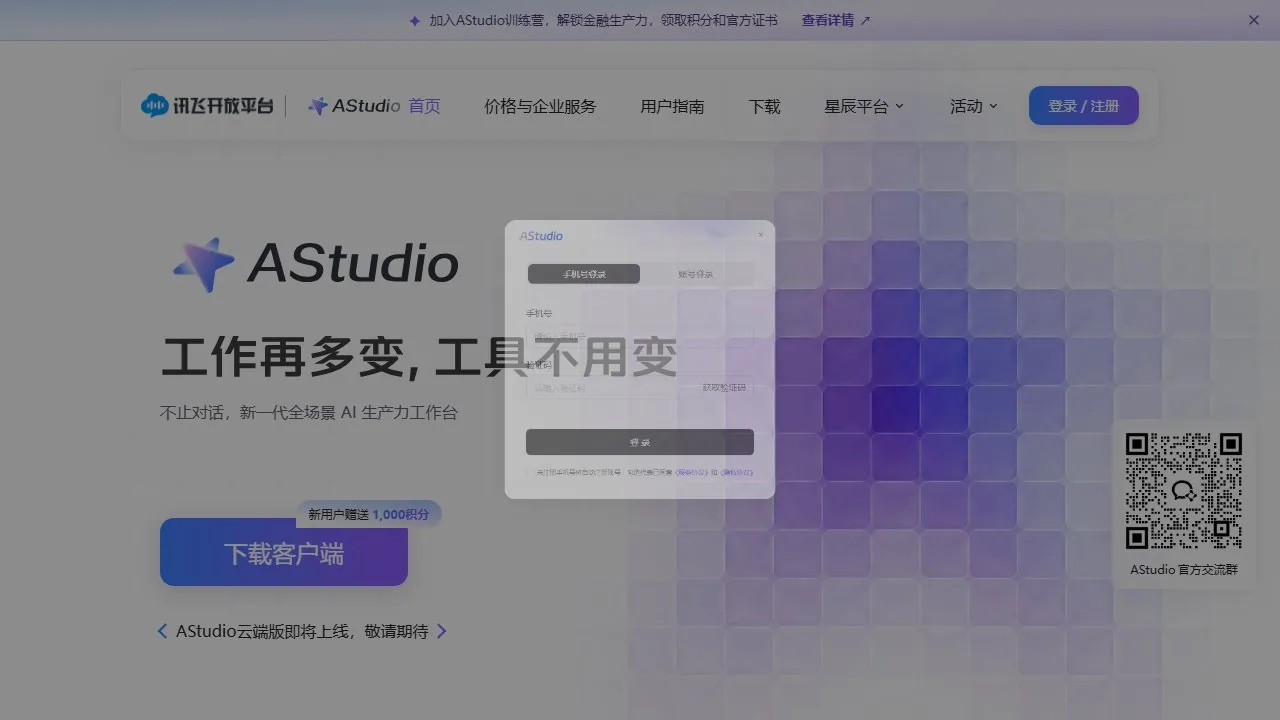Click the large AStudio hero logo
This screenshot has height=720, width=1280.
[x=315, y=264]
